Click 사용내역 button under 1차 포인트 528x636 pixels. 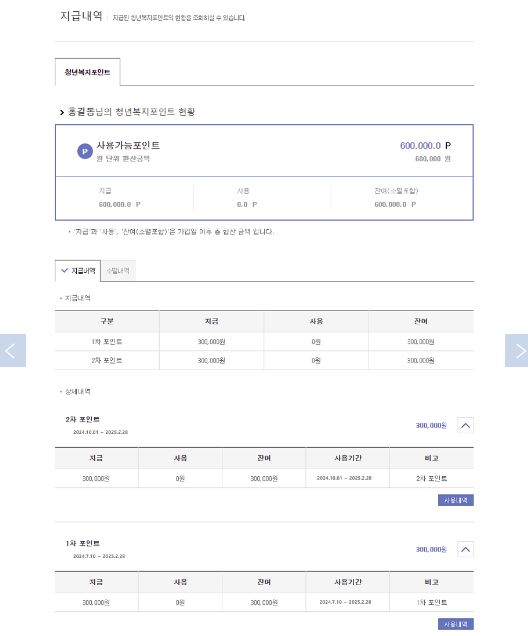pyautogui.click(x=455, y=624)
